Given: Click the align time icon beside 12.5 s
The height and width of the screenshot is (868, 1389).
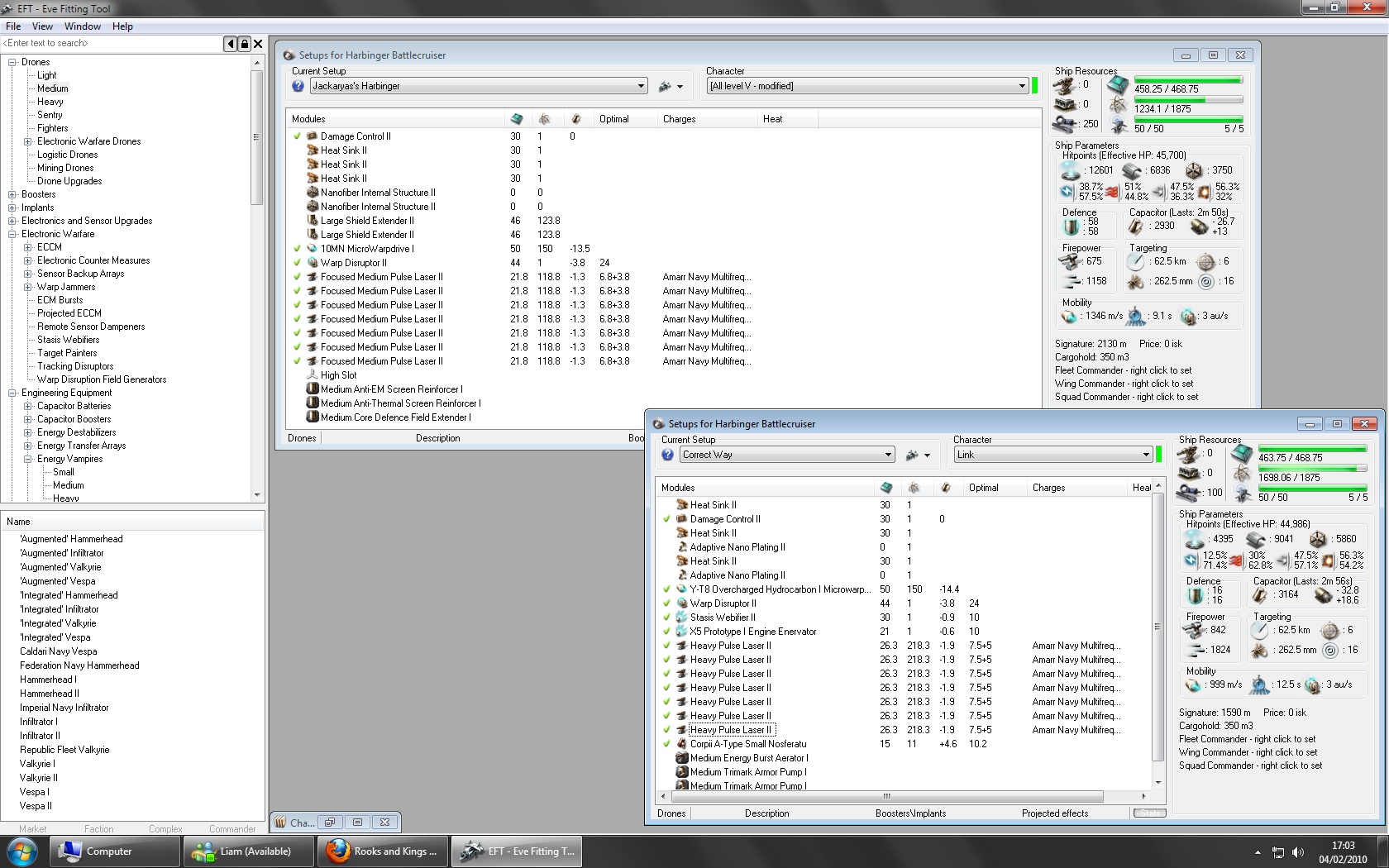Looking at the screenshot, I should (x=1259, y=684).
